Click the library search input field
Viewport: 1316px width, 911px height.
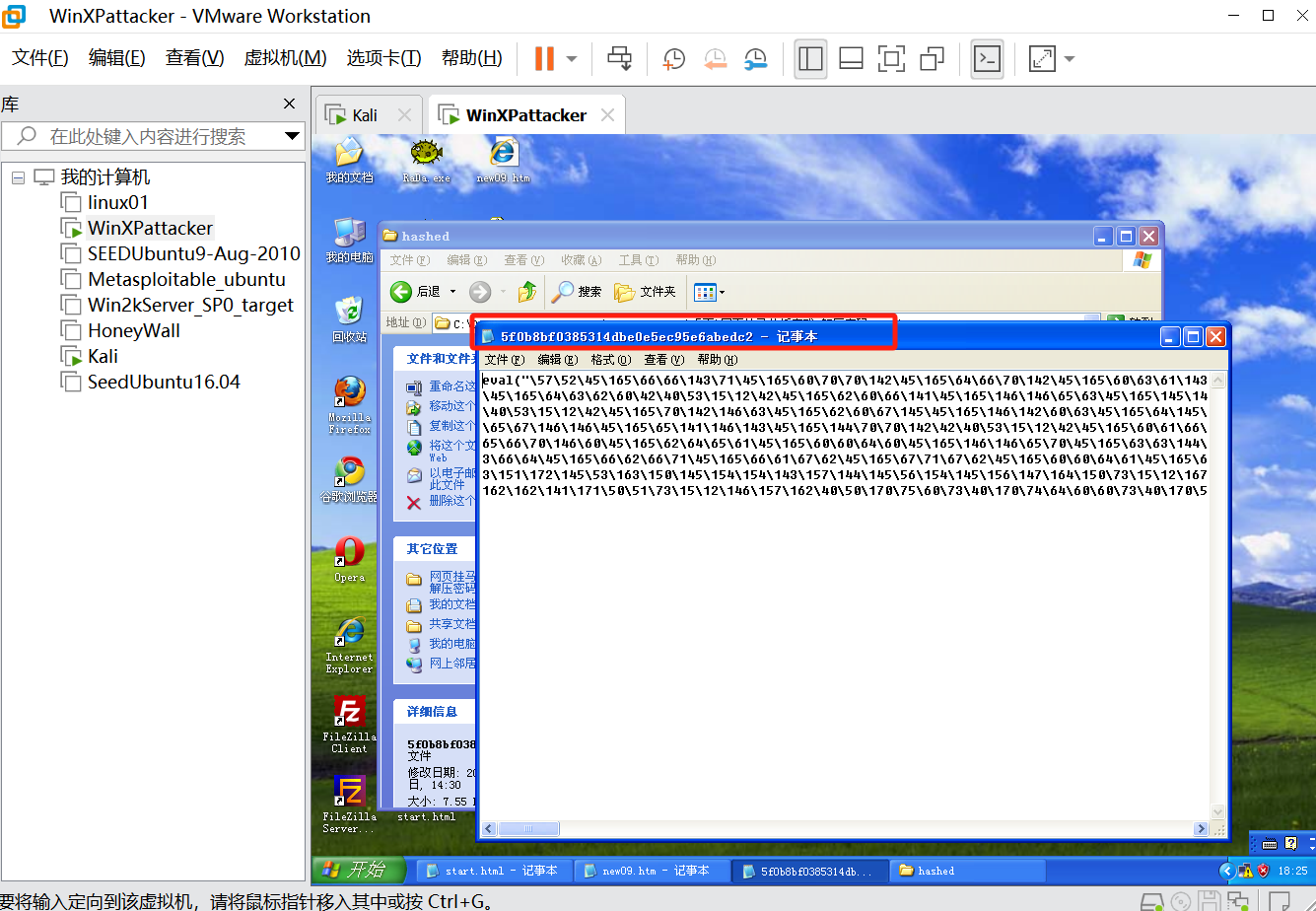pos(148,136)
